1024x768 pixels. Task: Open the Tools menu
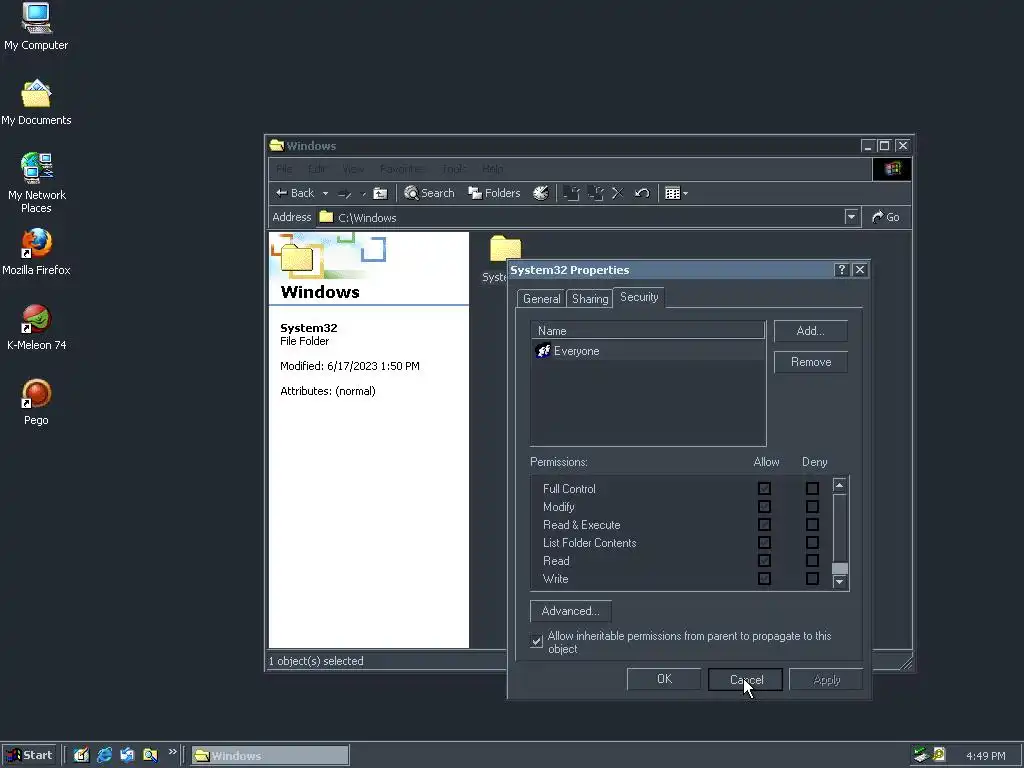[453, 169]
